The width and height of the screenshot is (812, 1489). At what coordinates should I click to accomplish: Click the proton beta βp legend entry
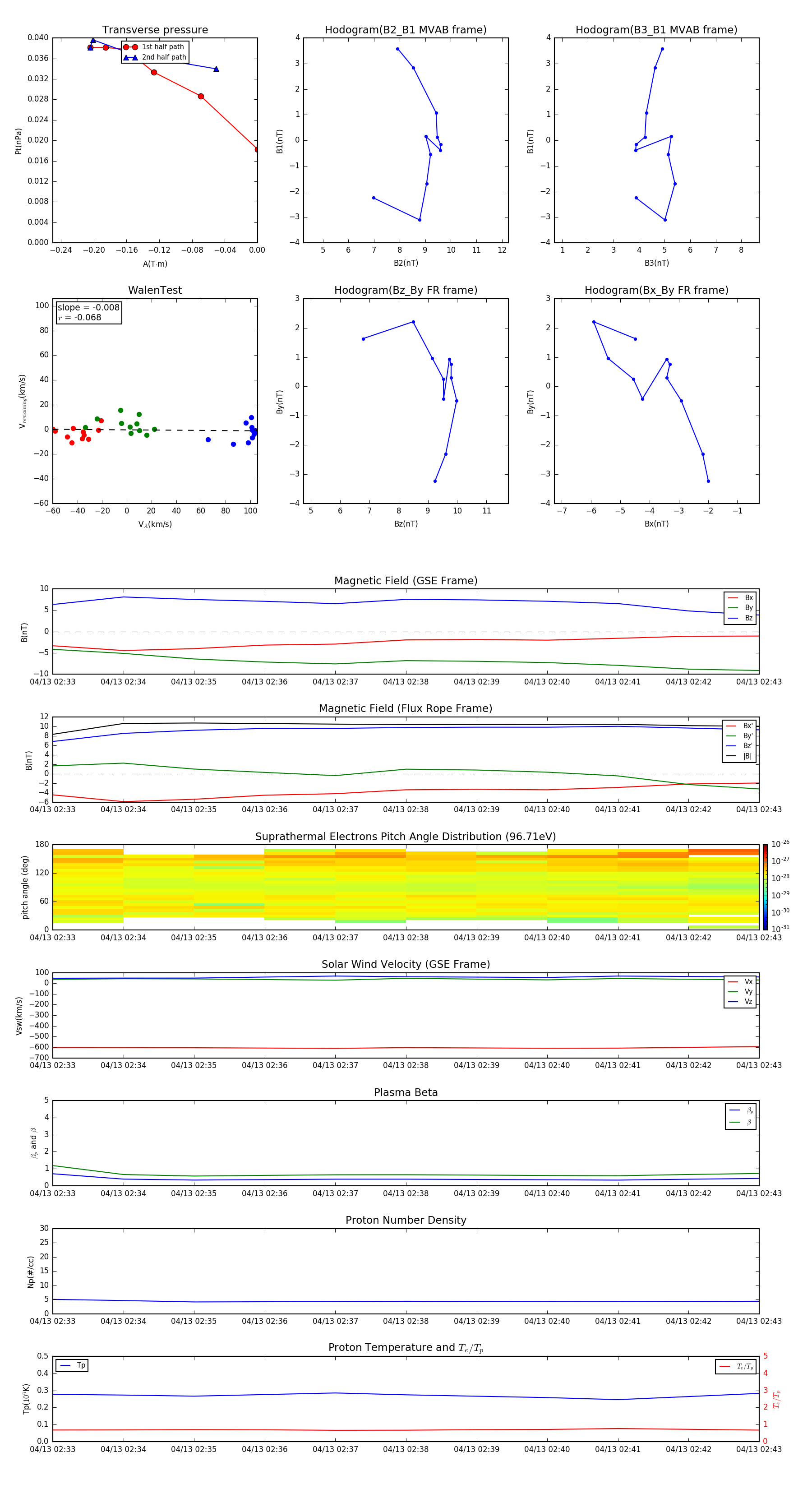pyautogui.click(x=741, y=1110)
